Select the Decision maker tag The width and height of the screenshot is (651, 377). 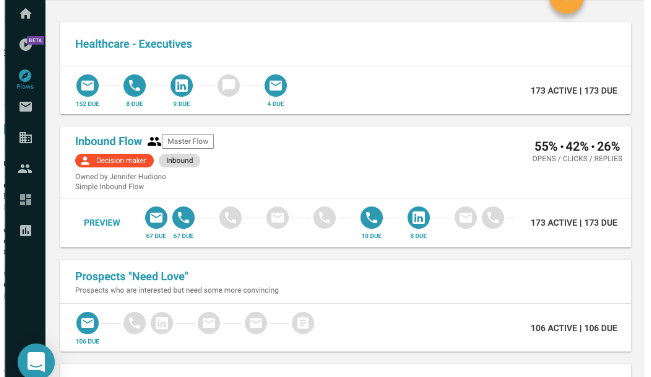114,160
